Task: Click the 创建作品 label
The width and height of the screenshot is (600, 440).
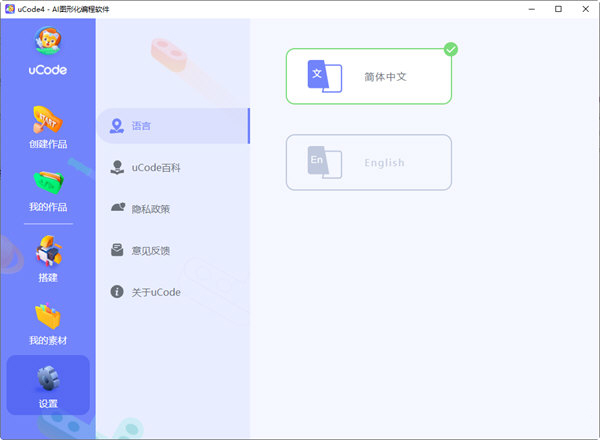Action: click(48, 144)
